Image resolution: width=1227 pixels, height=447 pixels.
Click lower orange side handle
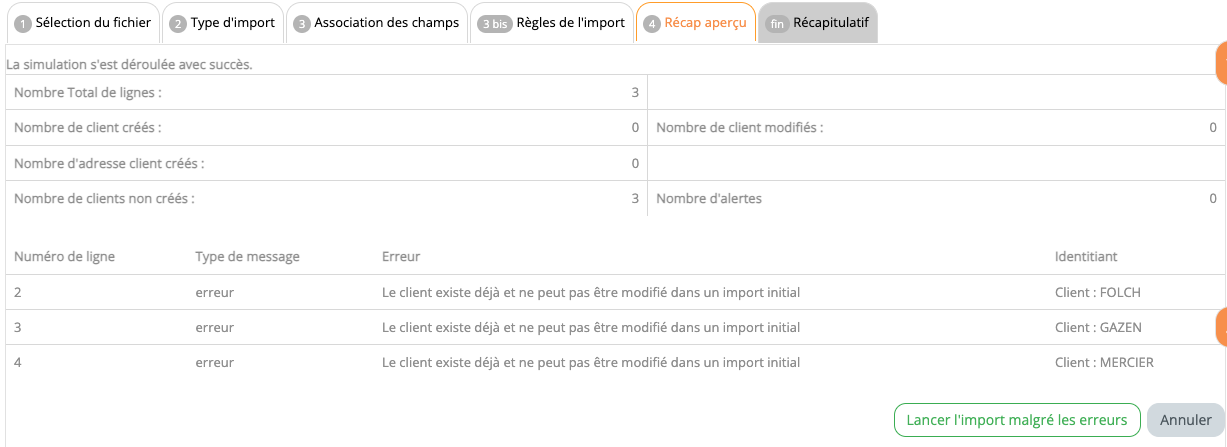[x=1220, y=327]
